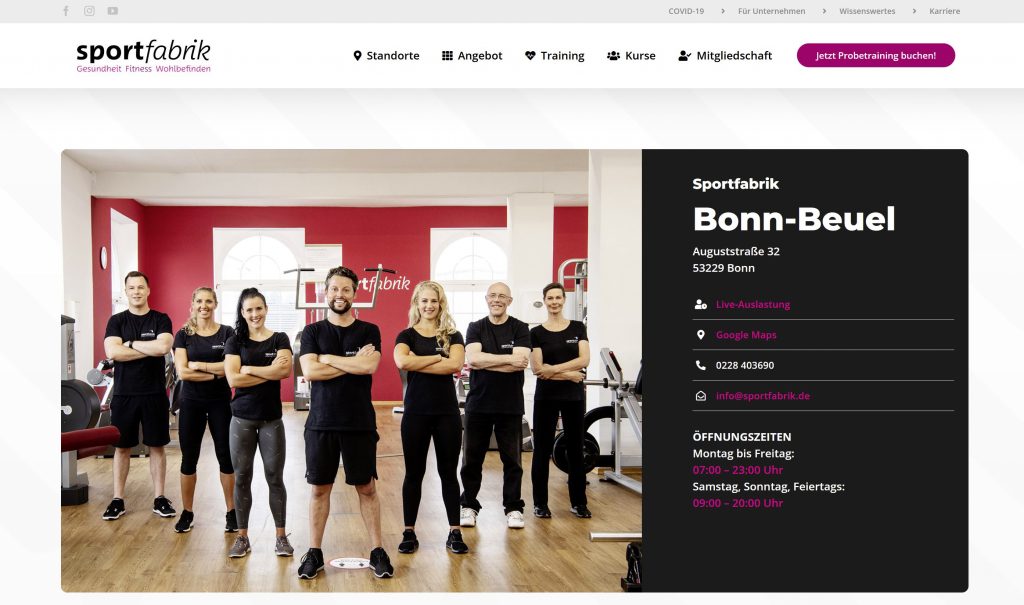The width and height of the screenshot is (1024, 605).
Task: Open the Angebot menu
Action: [x=472, y=56]
